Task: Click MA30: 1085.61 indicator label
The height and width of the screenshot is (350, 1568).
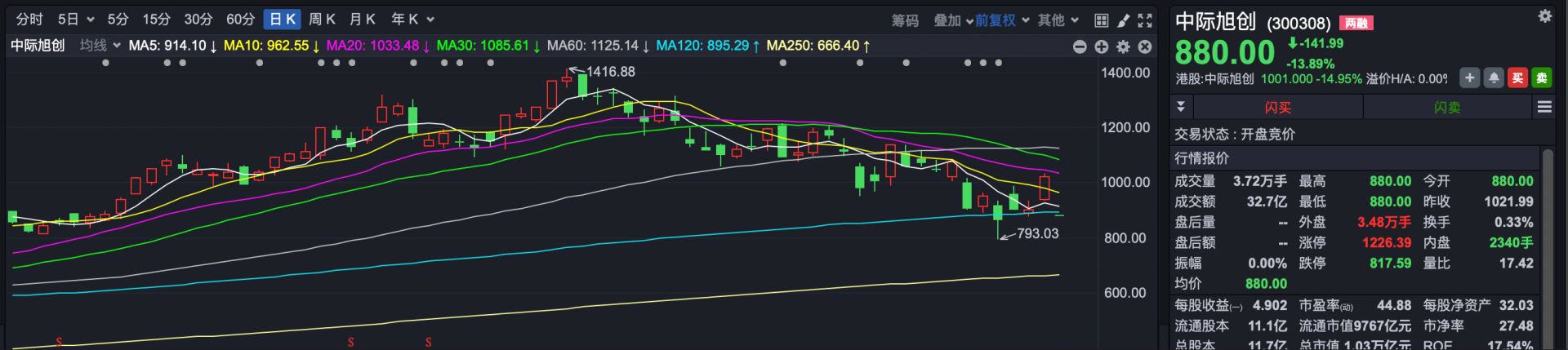Action: (x=488, y=46)
